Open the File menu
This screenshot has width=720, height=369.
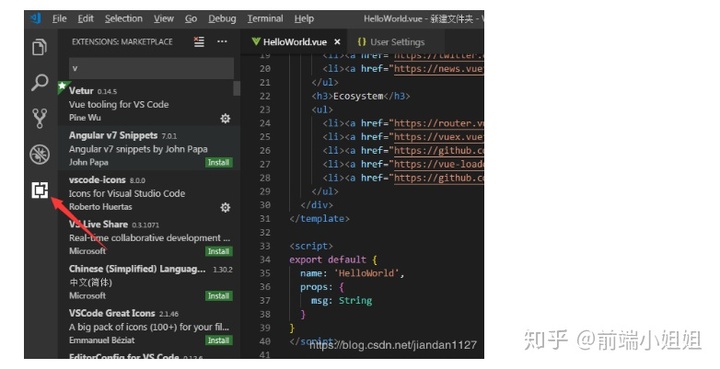point(59,19)
